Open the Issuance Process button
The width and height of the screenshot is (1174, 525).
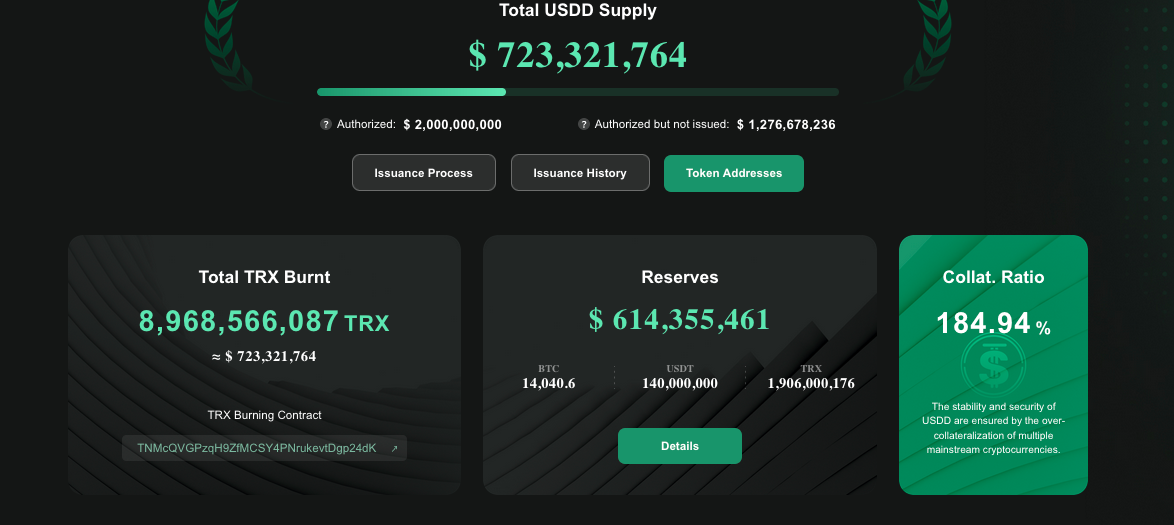click(424, 173)
